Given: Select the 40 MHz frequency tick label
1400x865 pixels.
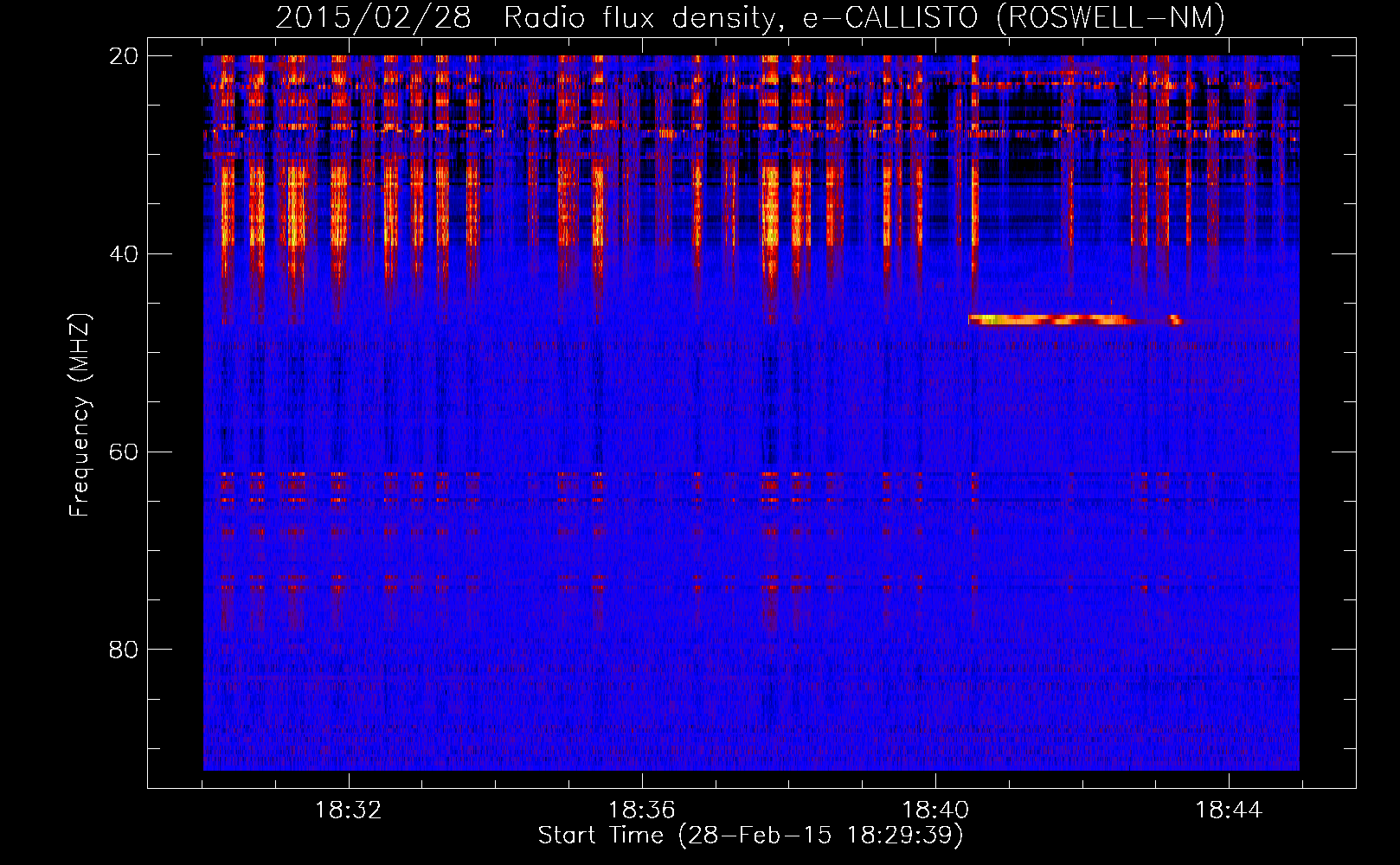Looking at the screenshot, I should (x=123, y=254).
